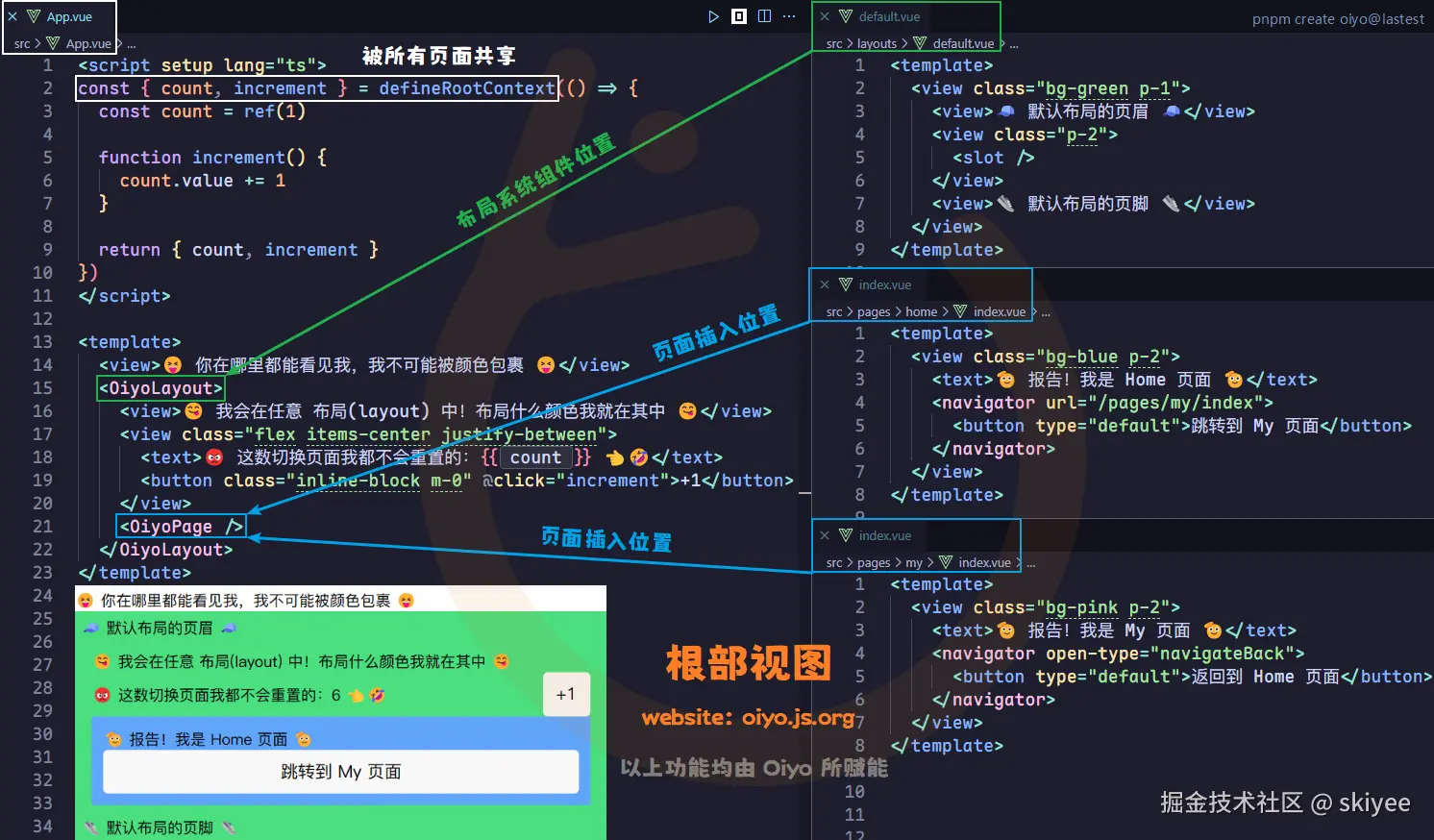Click the Vue logo on the home index.vue tab

(846, 284)
